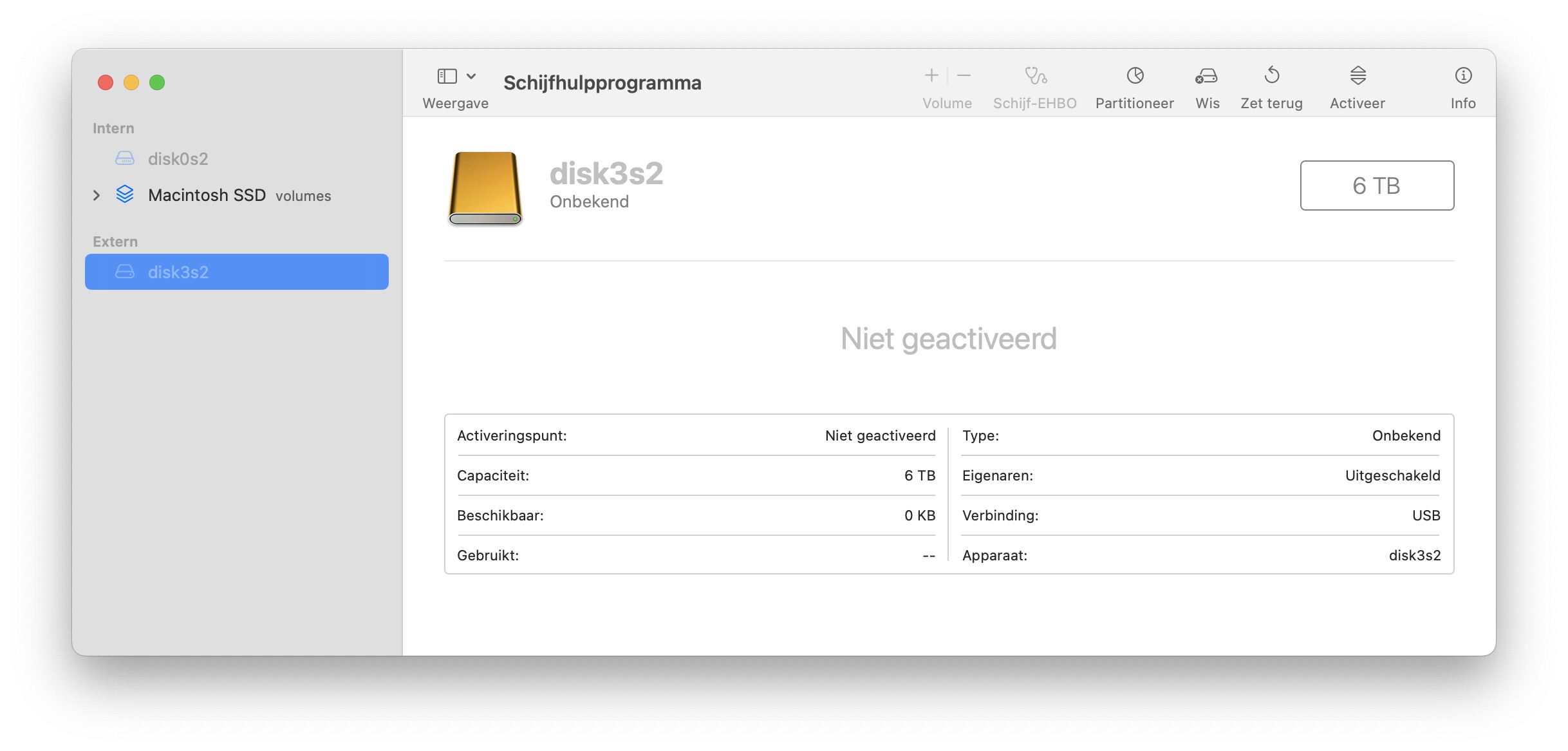Click the 6 TB capacity box

coord(1377,185)
